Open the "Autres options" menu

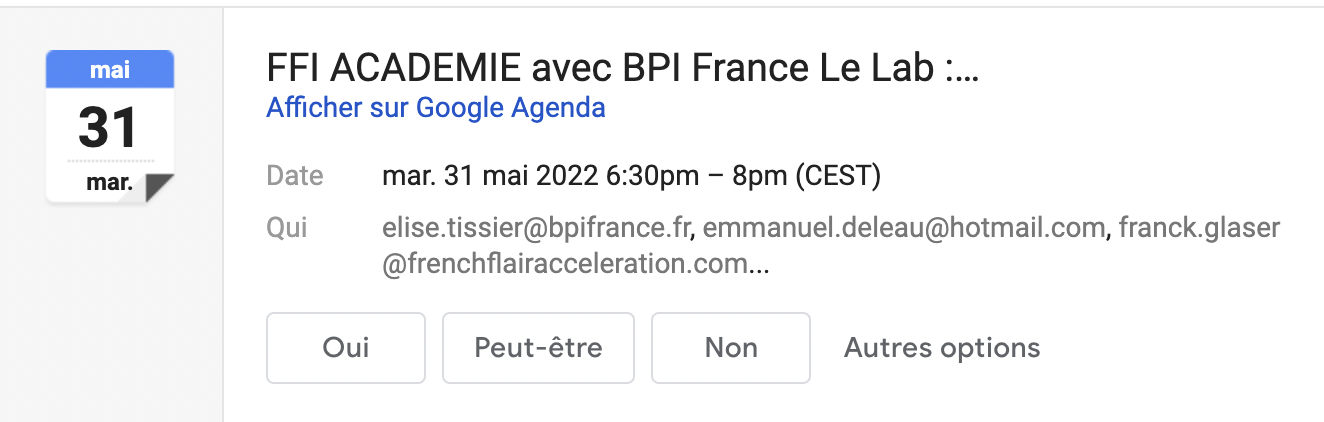click(942, 348)
